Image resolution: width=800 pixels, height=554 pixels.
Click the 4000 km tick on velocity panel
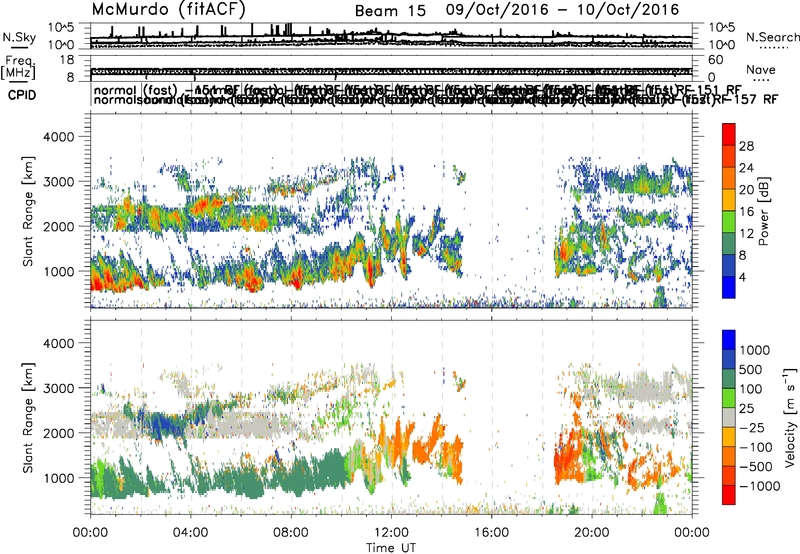pyautogui.click(x=61, y=343)
